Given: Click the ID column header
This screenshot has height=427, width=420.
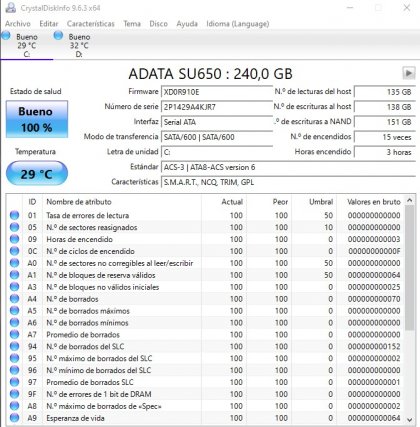Looking at the screenshot, I should pyautogui.click(x=32, y=202).
